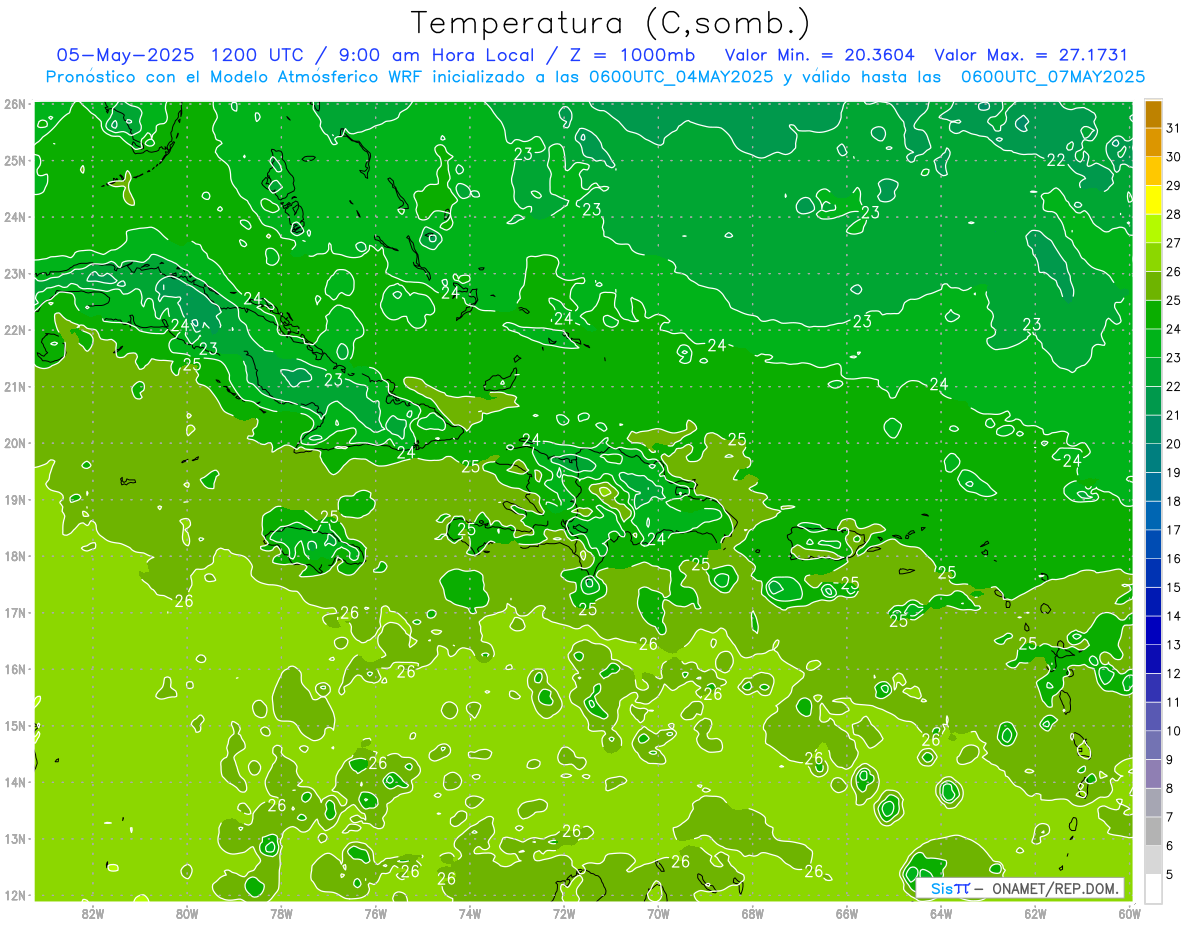Viewport: 1200px width, 927px height.
Task: Select the white color bar segment below 5
Action: pyautogui.click(x=1153, y=889)
